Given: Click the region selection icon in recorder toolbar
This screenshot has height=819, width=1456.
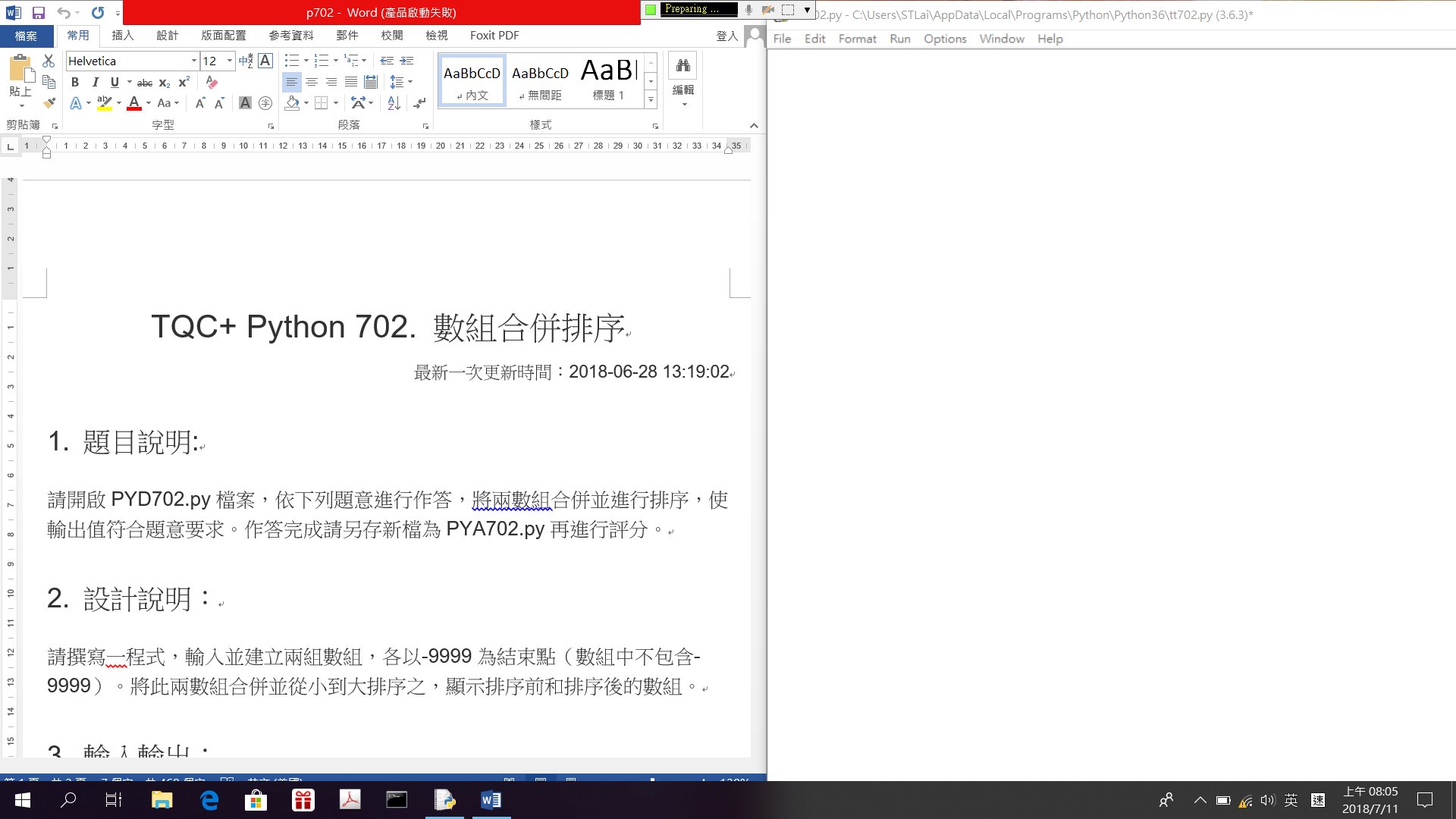Looking at the screenshot, I should point(788,9).
